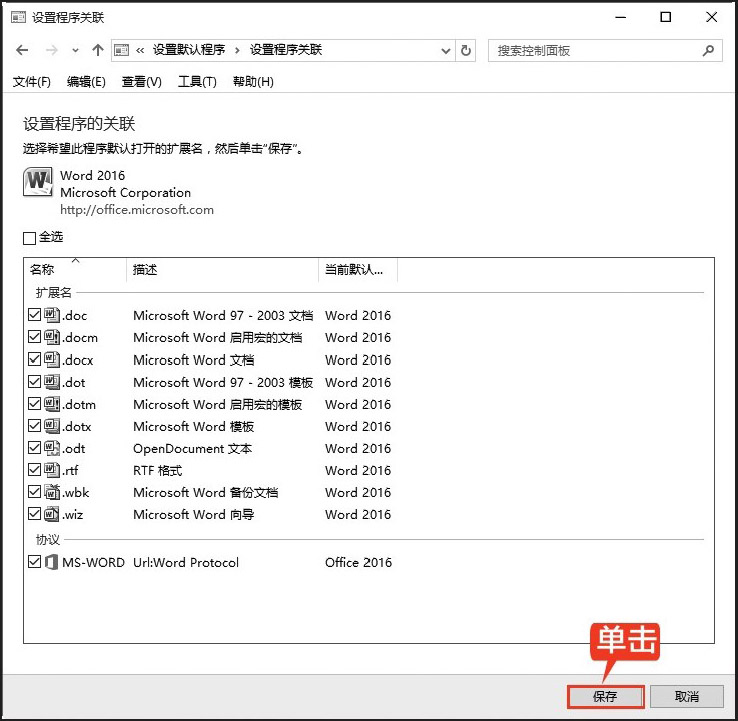738x721 pixels.
Task: Uncheck the .wbk extension checkbox
Action: 34,491
